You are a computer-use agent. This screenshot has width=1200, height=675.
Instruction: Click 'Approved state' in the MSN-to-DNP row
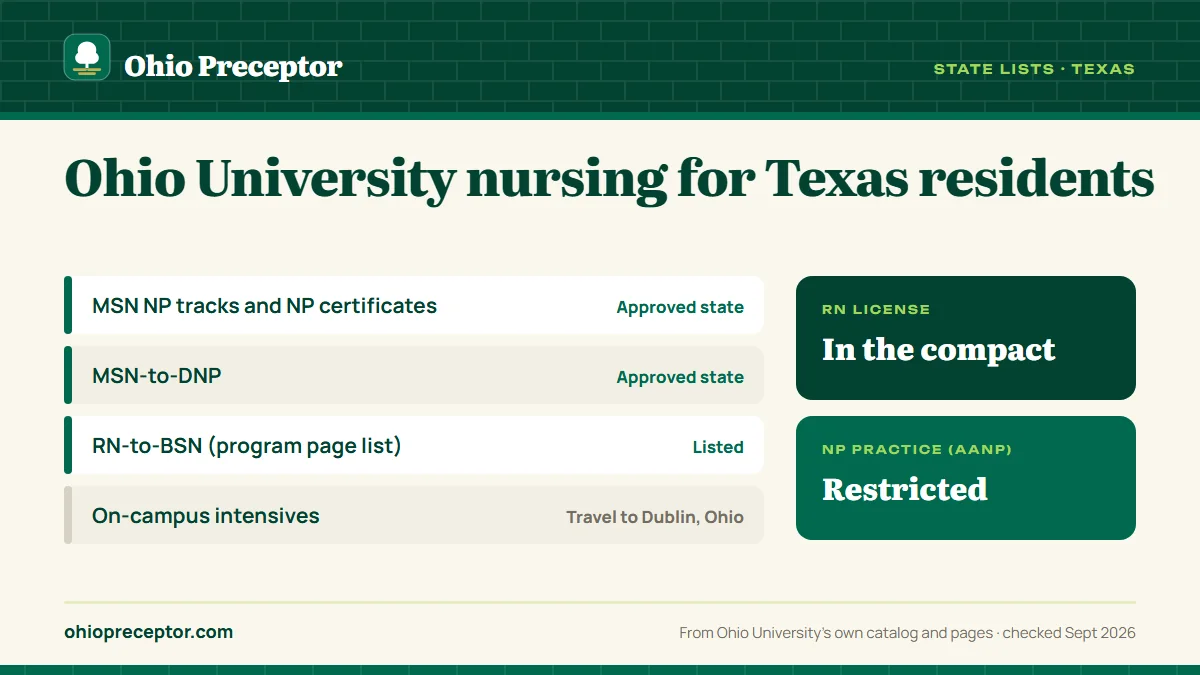tap(680, 377)
